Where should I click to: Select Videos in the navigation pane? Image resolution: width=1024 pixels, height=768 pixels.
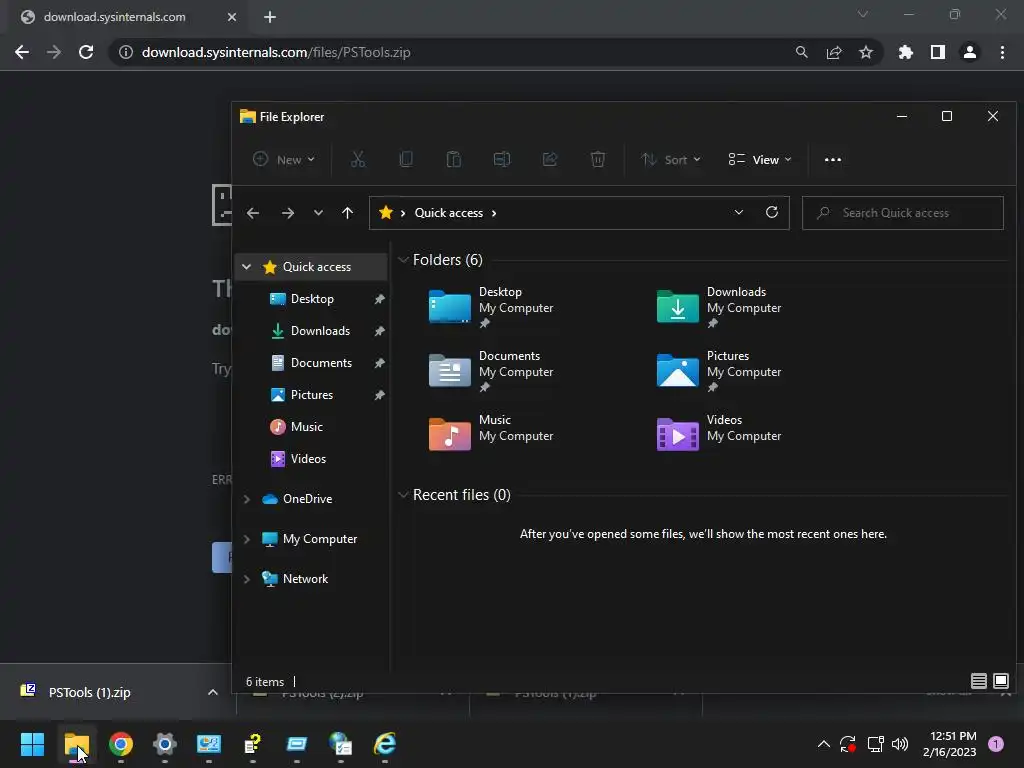308,459
